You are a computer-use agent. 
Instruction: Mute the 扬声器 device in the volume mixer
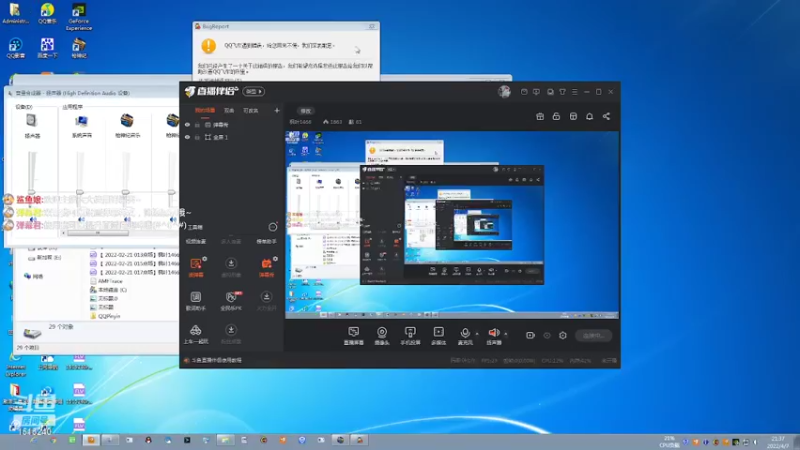tap(33, 219)
